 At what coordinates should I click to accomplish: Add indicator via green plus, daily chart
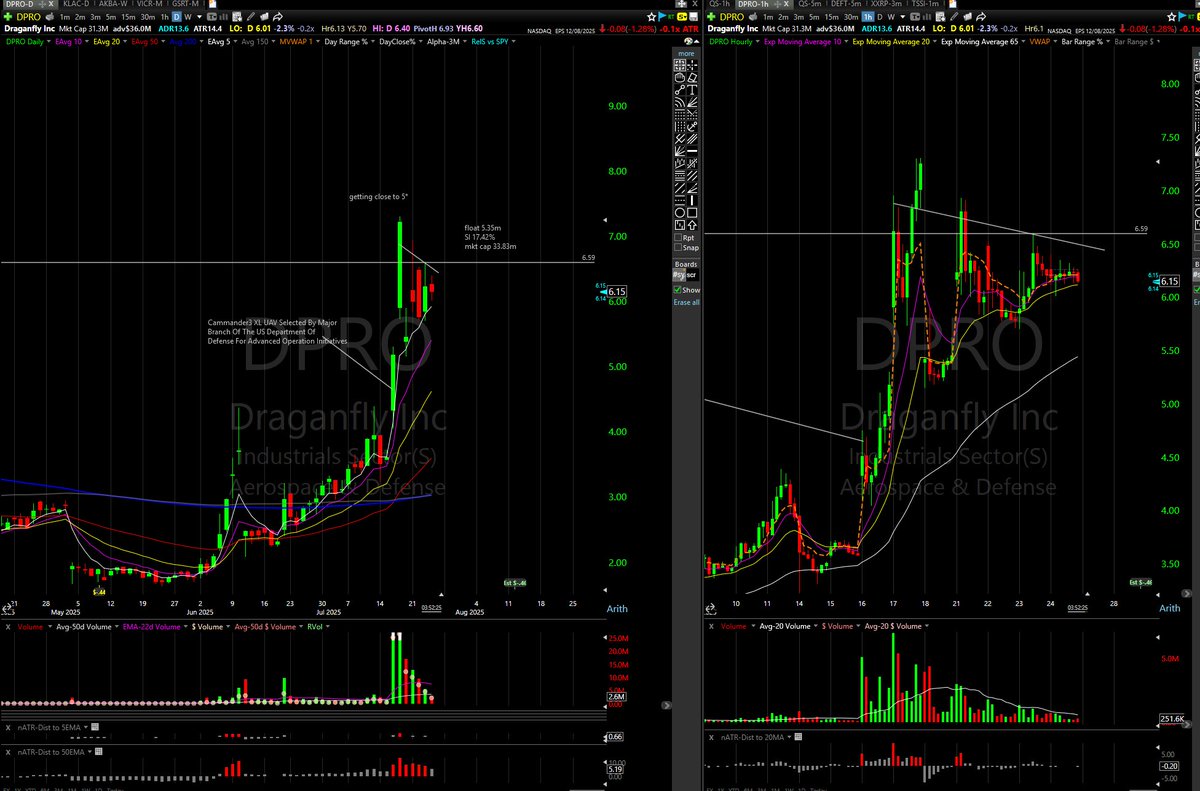[x=8, y=16]
